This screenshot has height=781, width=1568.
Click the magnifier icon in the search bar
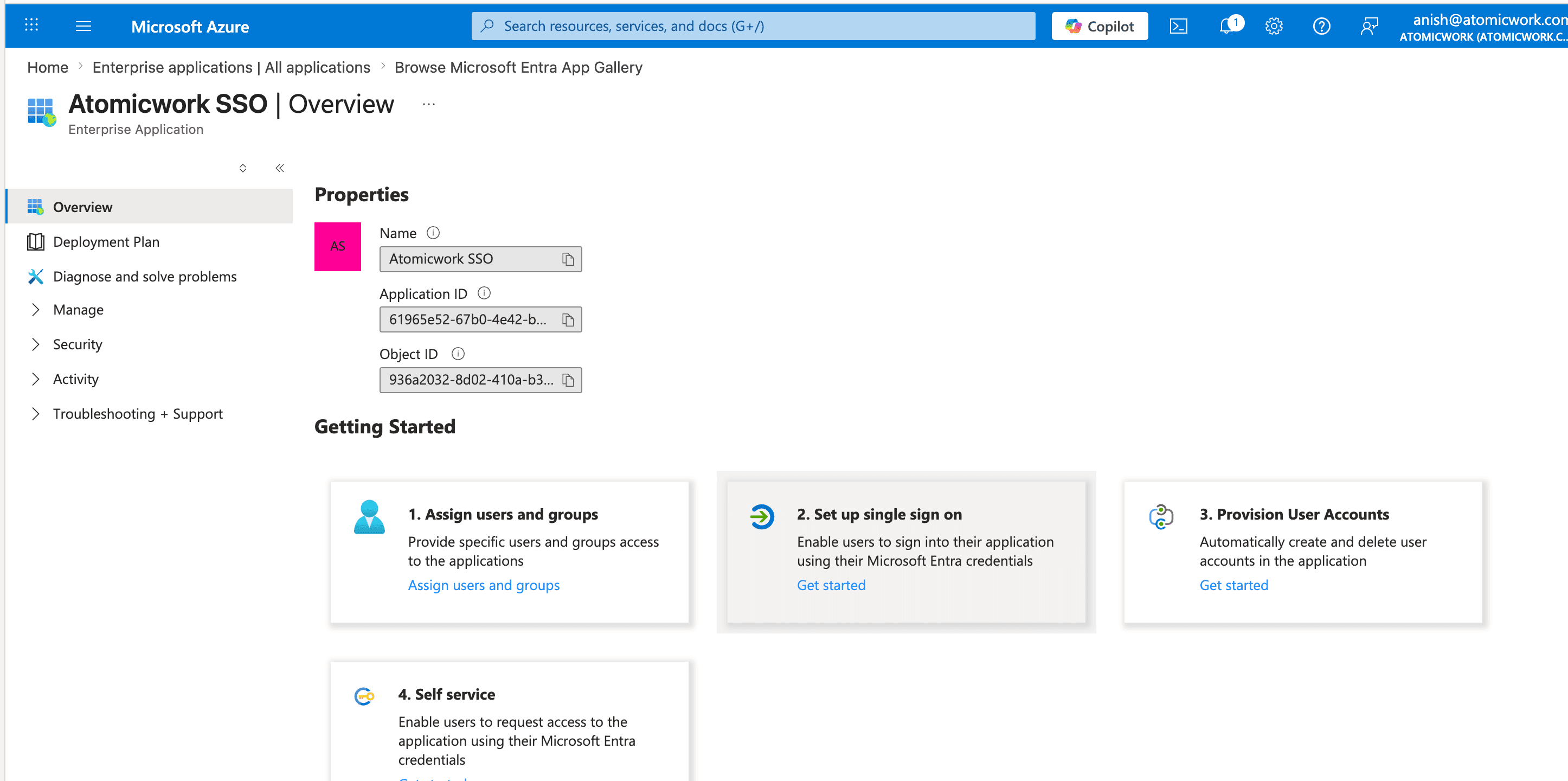487,25
